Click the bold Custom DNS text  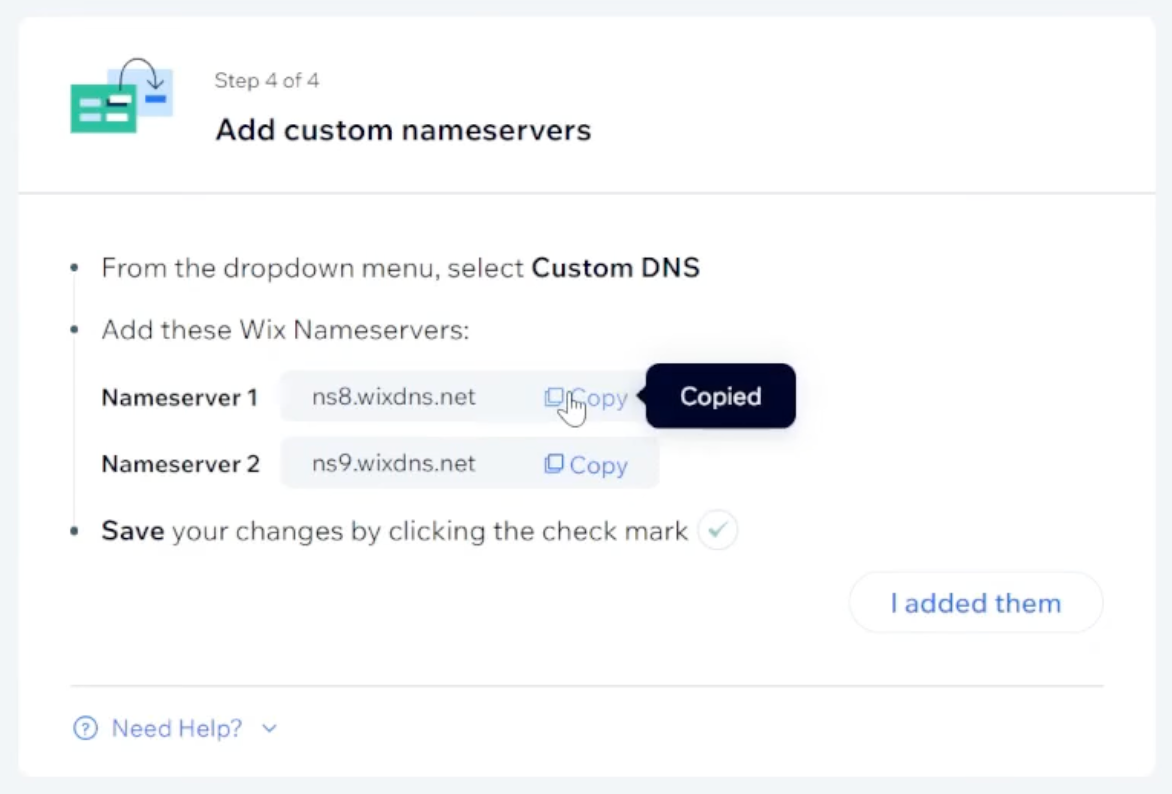point(615,268)
